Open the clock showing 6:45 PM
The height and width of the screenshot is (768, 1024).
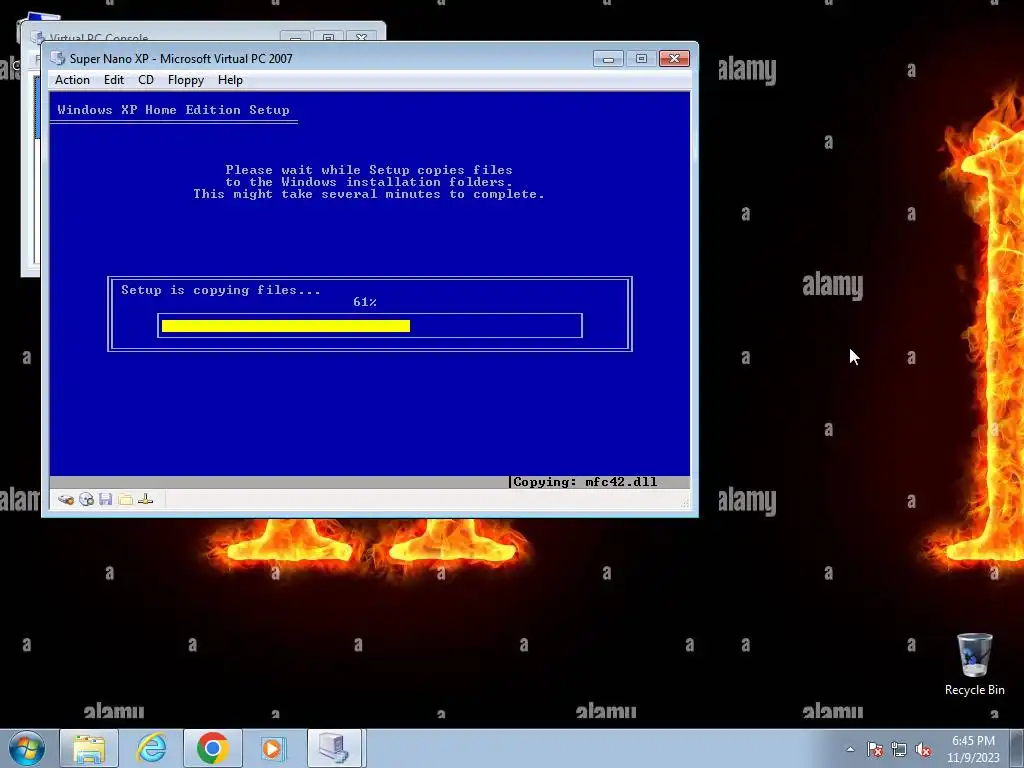pyautogui.click(x=973, y=749)
